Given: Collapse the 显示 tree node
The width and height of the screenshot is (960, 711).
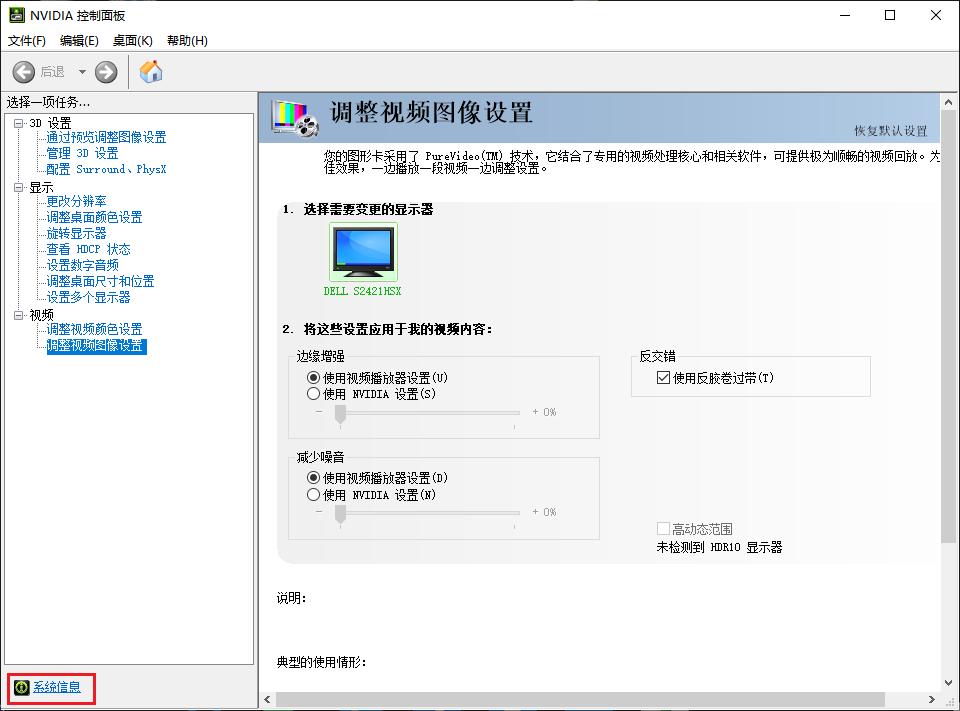Looking at the screenshot, I should [x=18, y=187].
